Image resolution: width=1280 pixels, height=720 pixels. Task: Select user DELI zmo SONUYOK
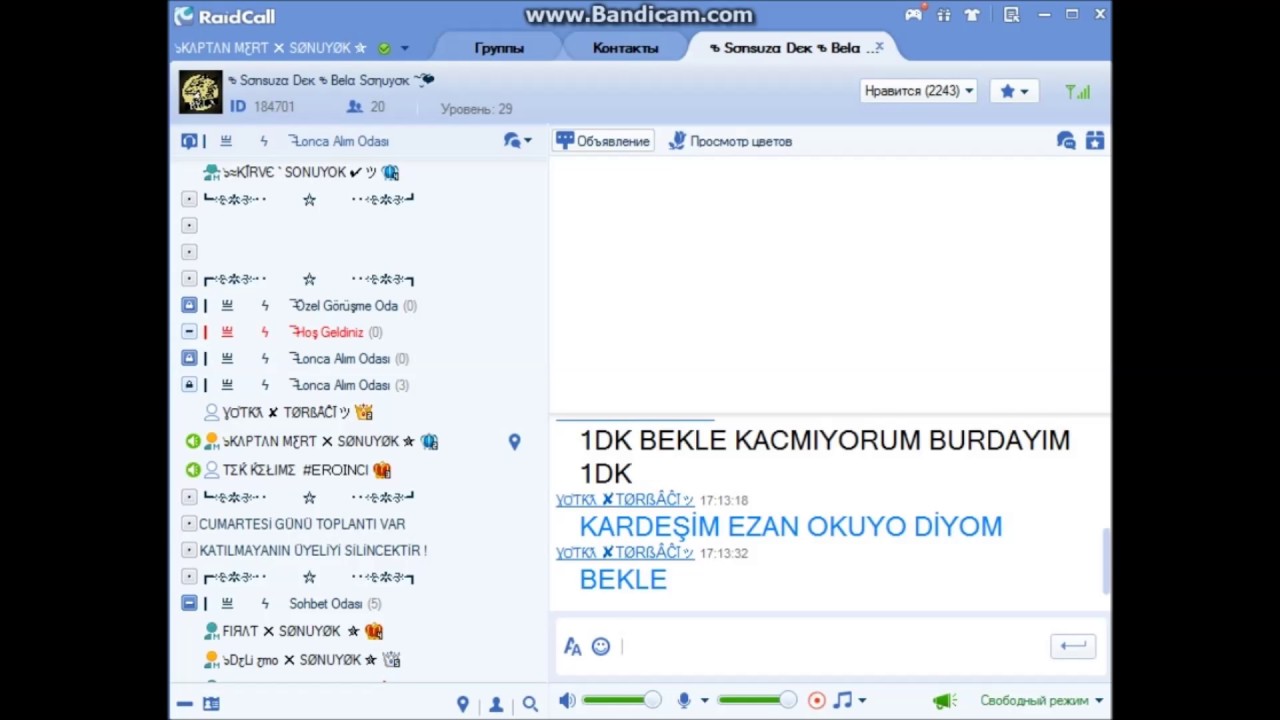[x=302, y=660]
